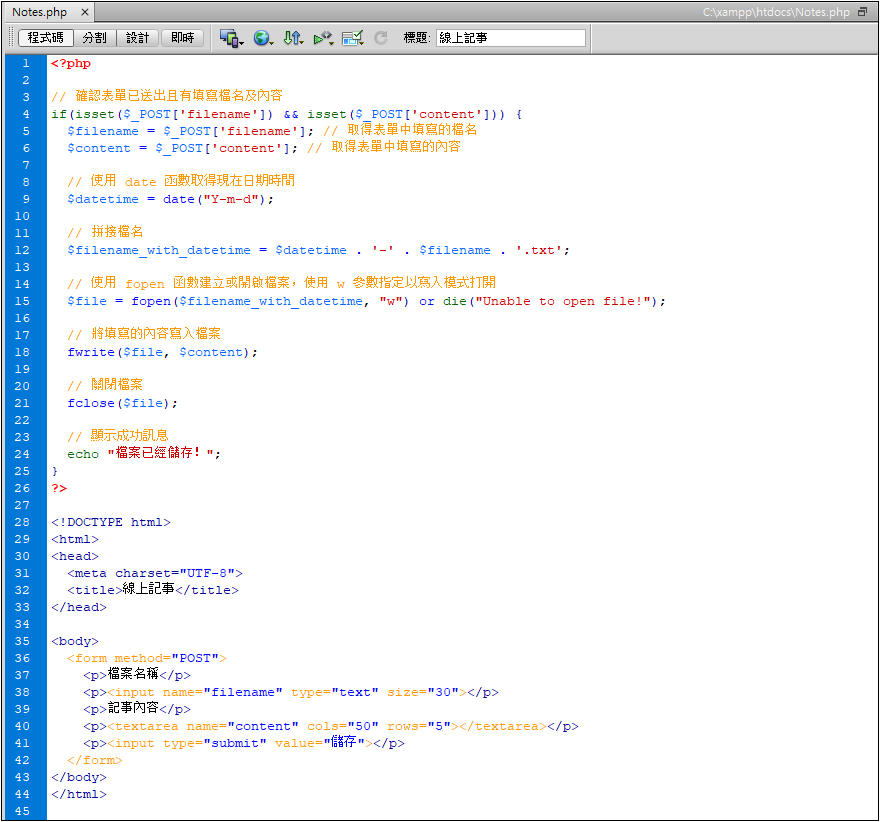Enable 即時 (Live) view
This screenshot has height=822, width=880.
[182, 38]
